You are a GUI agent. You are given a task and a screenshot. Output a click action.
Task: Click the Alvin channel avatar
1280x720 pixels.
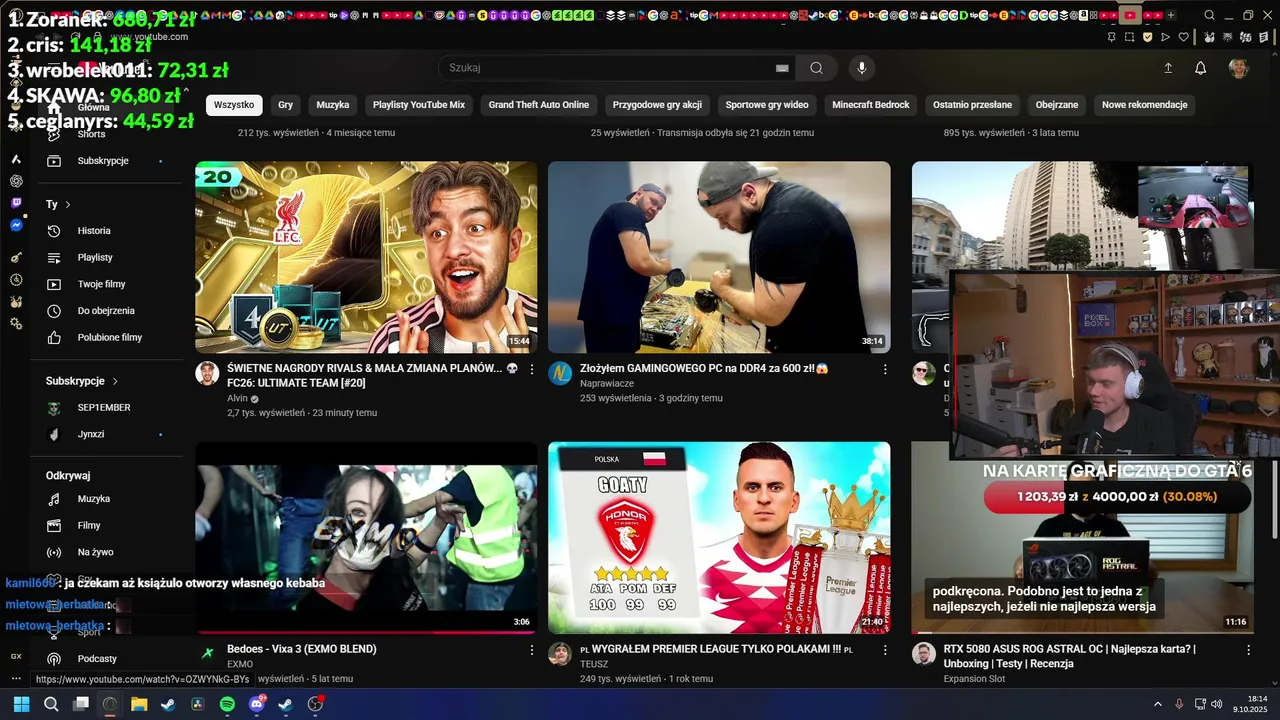[207, 373]
